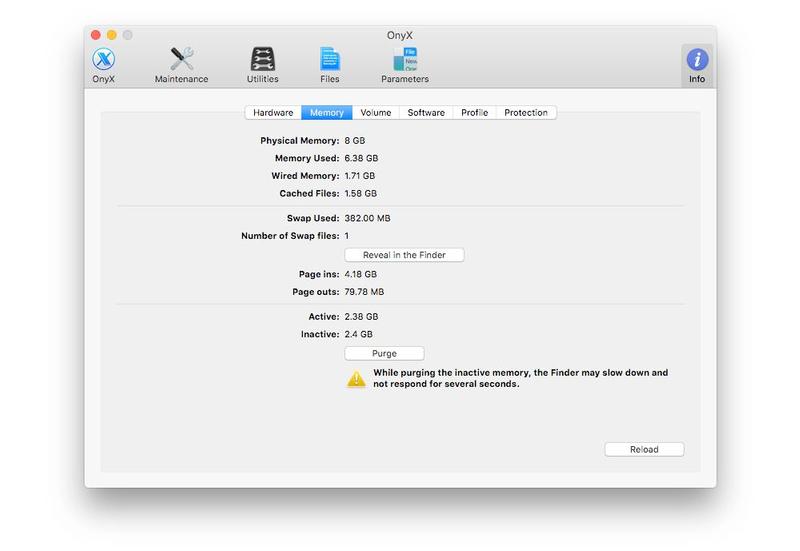Viewport: 800px width, 551px height.
Task: Minimize the window with yellow button
Action: click(112, 35)
